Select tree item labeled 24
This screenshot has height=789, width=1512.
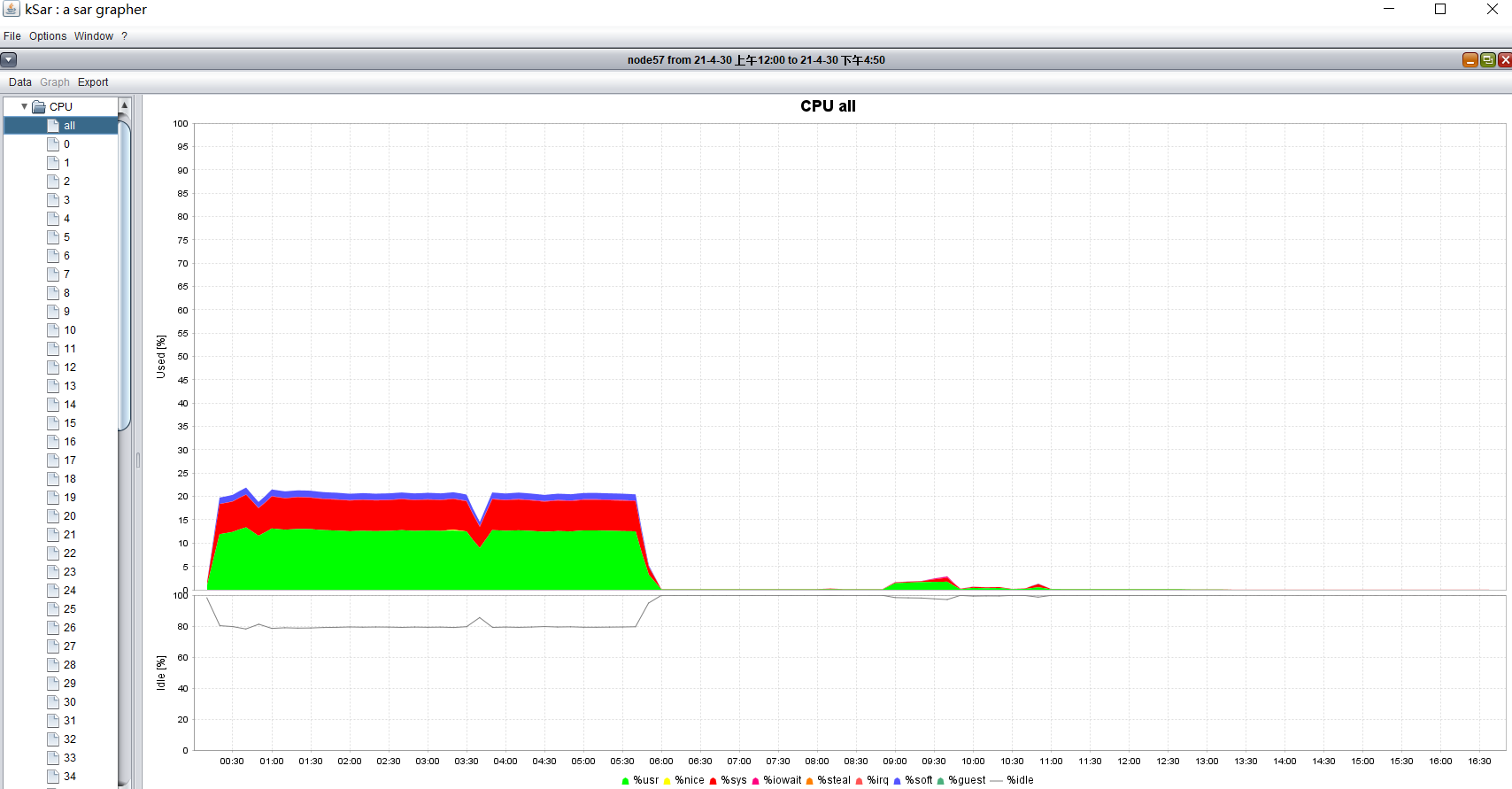[x=69, y=590]
